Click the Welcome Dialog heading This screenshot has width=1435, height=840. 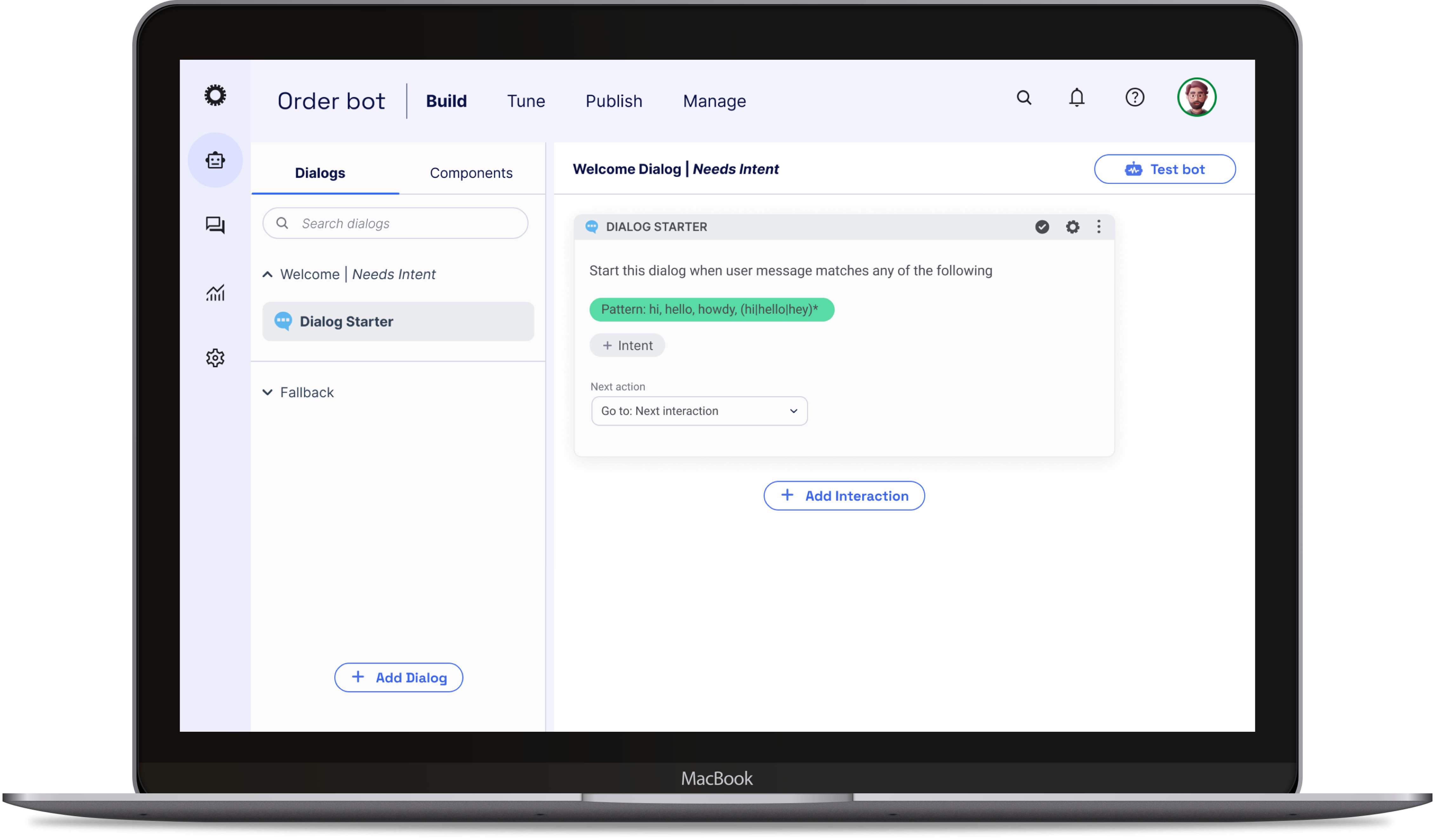coord(675,169)
